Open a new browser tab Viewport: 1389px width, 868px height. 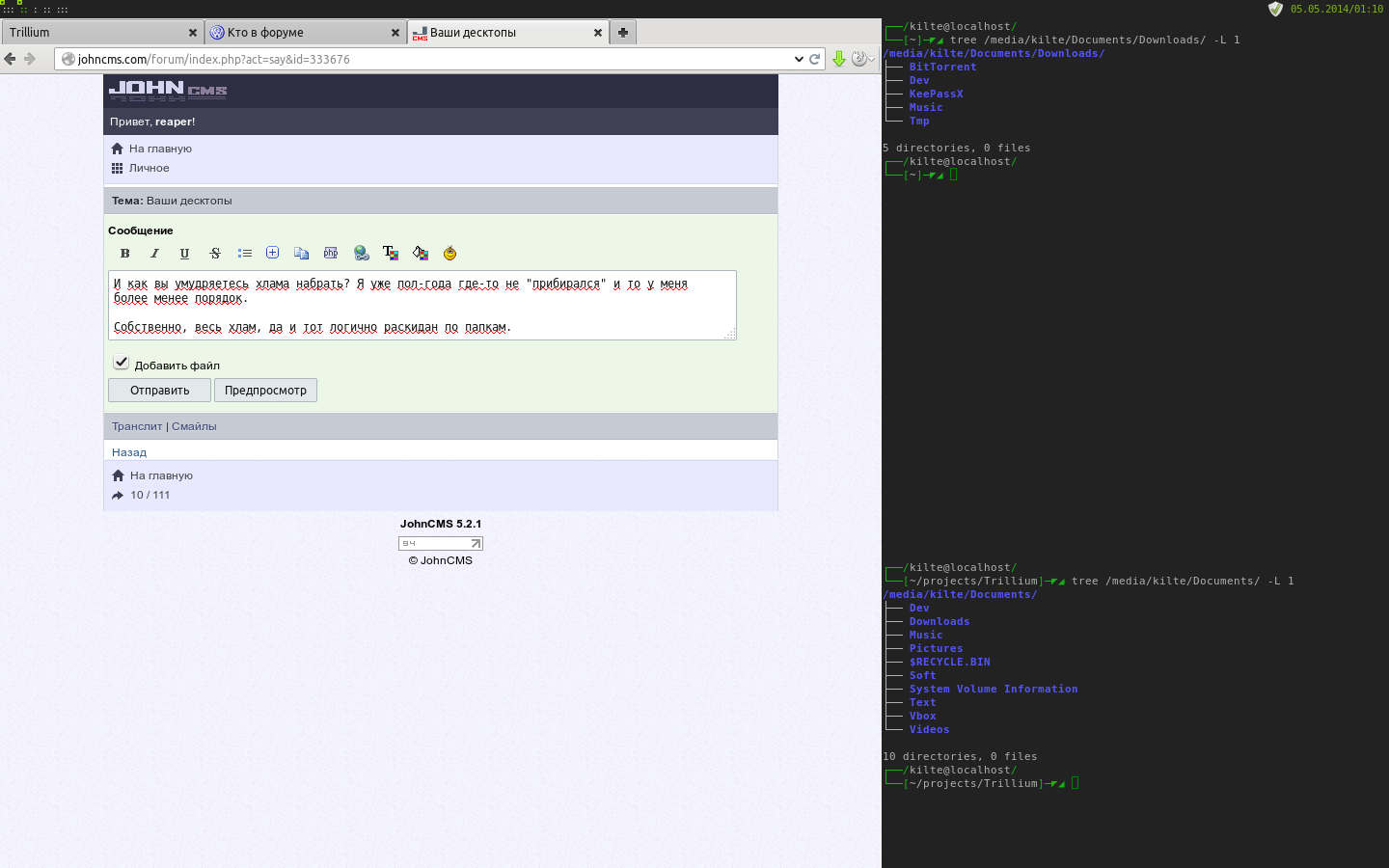pyautogui.click(x=623, y=33)
